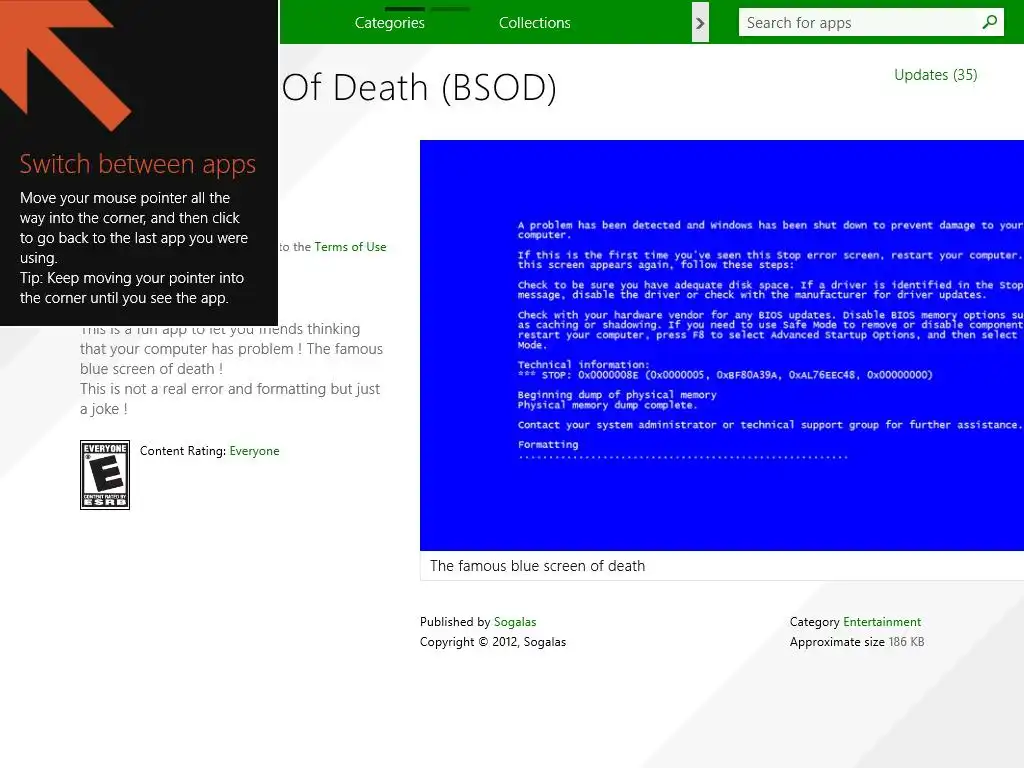Open Updates (35) link
The width and height of the screenshot is (1024, 768).
pos(935,75)
